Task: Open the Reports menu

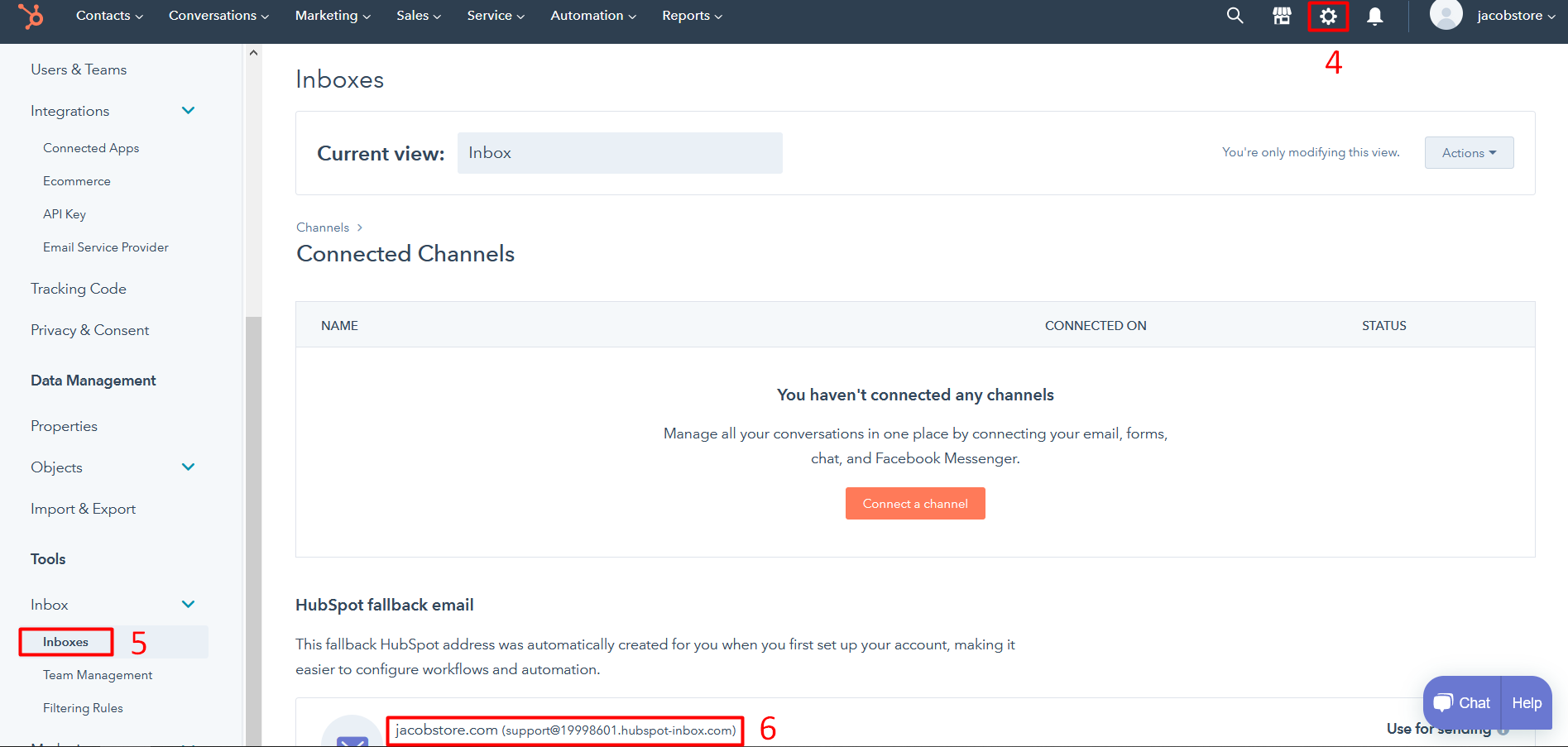Action: coord(692,16)
